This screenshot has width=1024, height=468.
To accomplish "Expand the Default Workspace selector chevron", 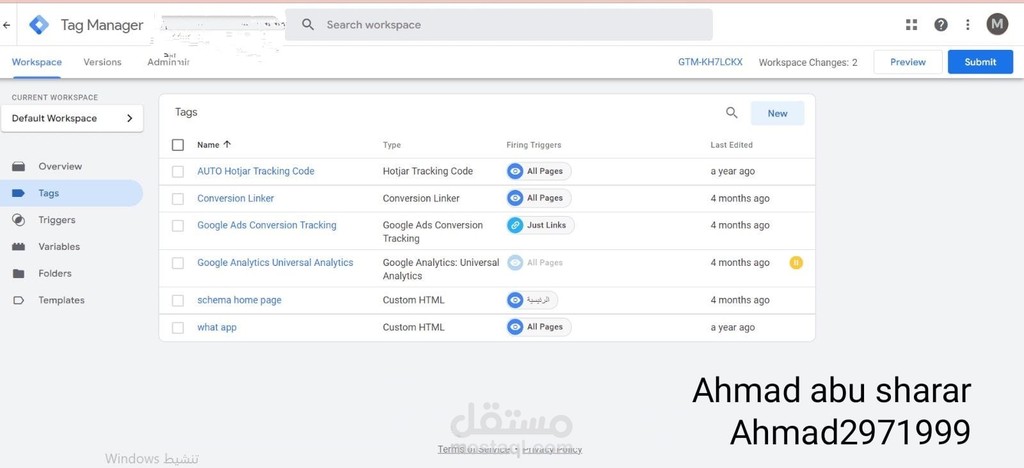I will point(129,118).
